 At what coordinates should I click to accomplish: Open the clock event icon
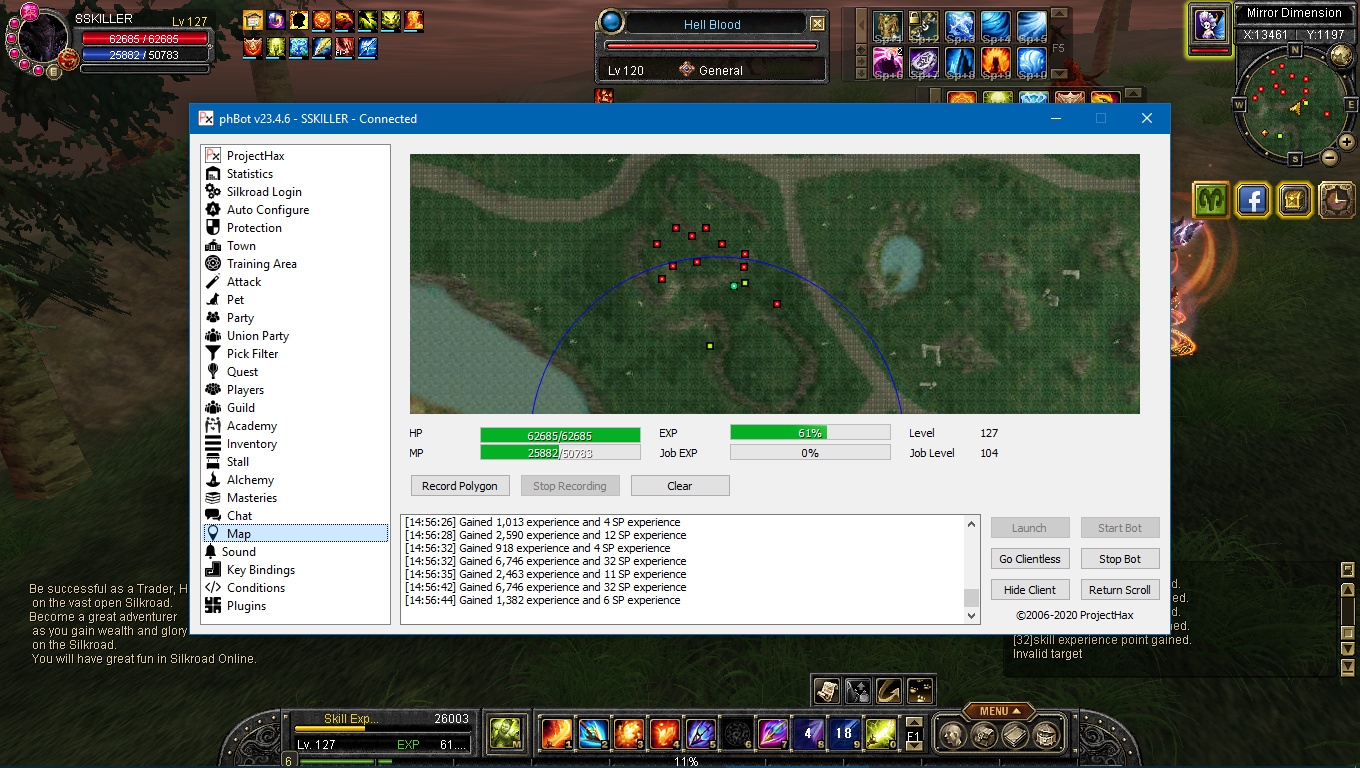(x=1337, y=200)
